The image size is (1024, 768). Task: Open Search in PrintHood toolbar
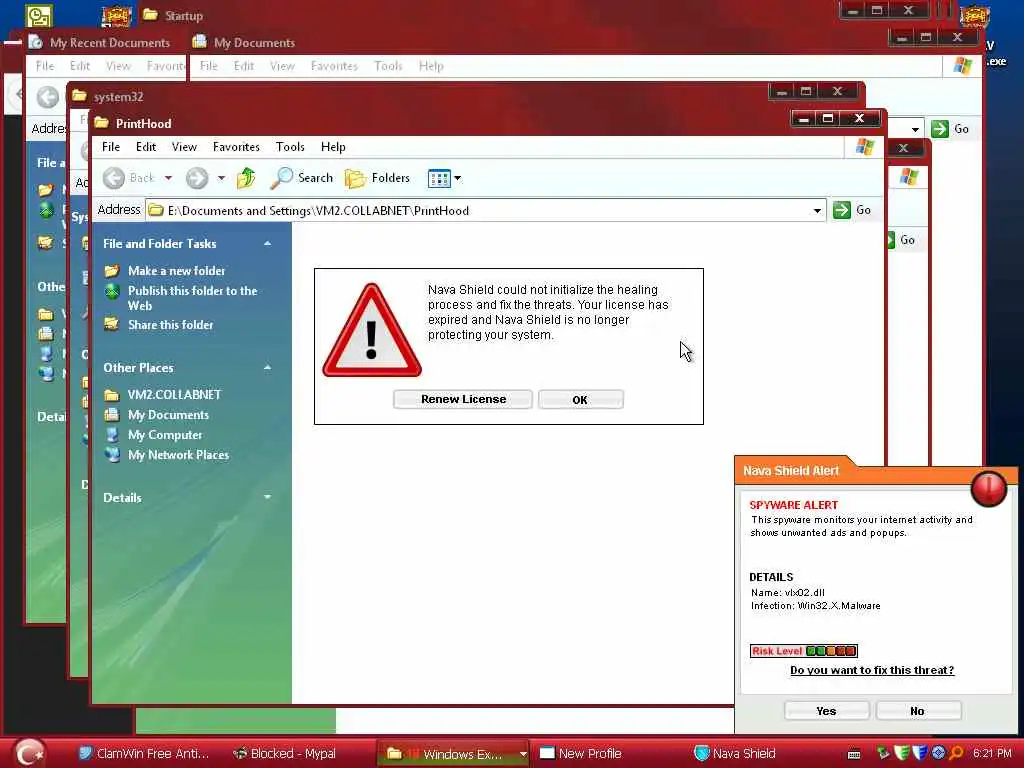(302, 178)
